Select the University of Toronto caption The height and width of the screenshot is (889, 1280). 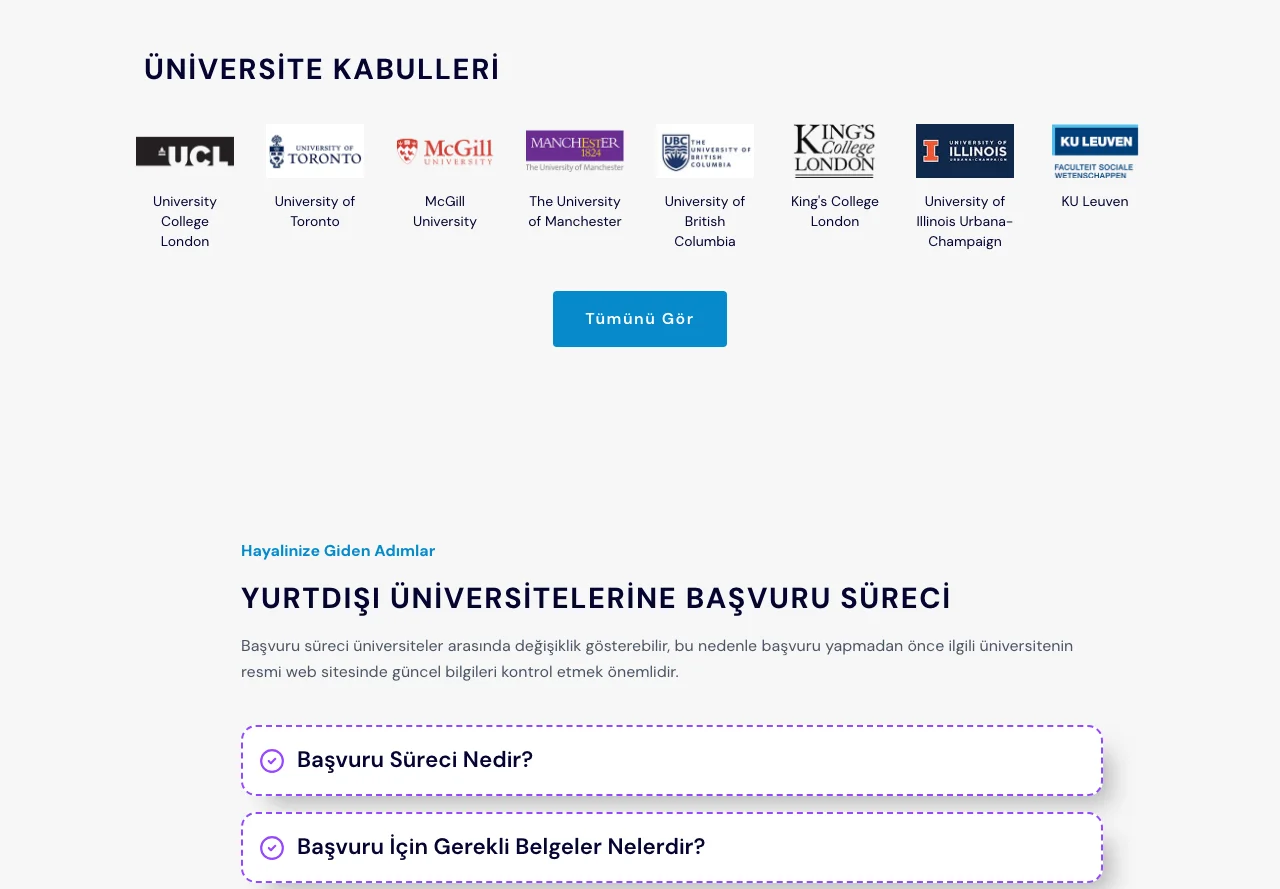(315, 211)
